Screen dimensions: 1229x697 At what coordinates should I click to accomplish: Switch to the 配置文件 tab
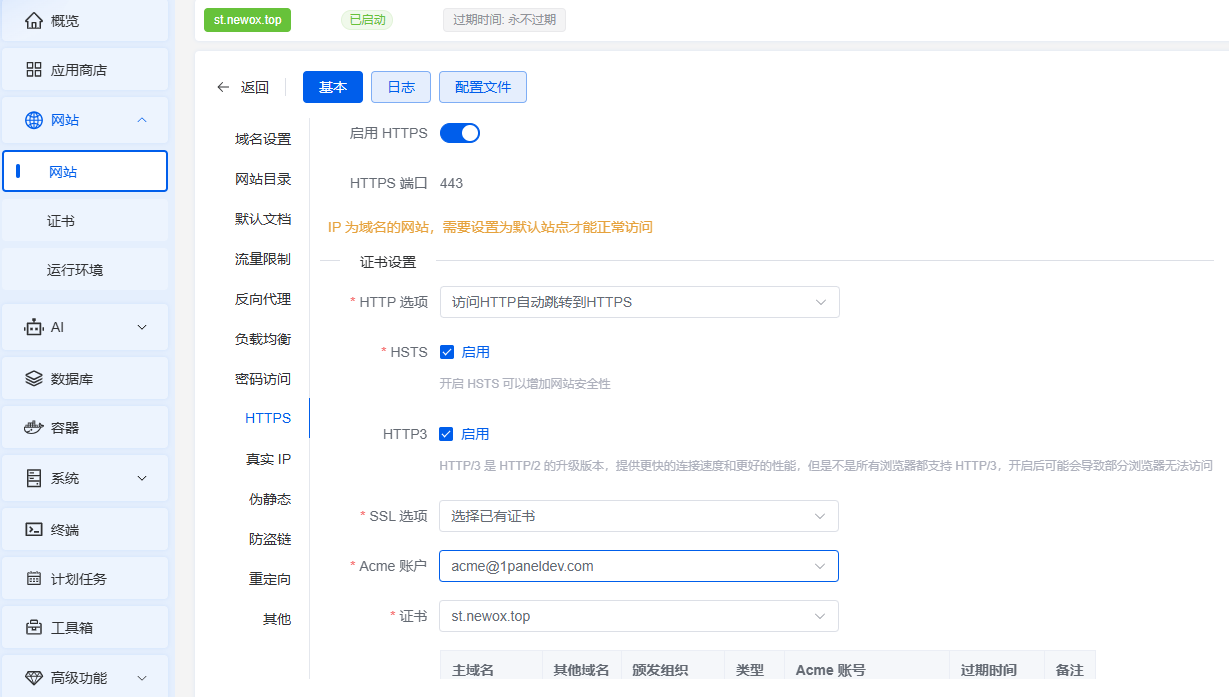coord(483,87)
